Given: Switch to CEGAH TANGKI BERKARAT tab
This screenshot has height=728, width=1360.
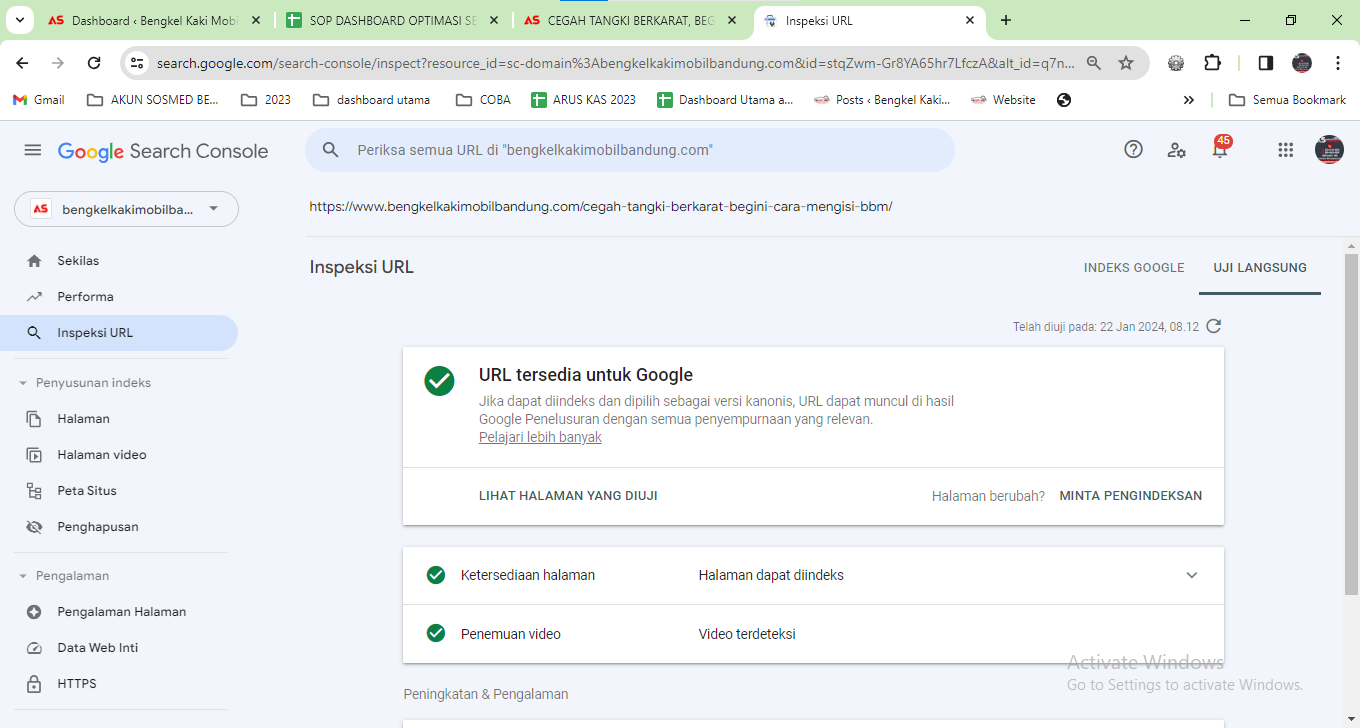Looking at the screenshot, I should point(631,20).
